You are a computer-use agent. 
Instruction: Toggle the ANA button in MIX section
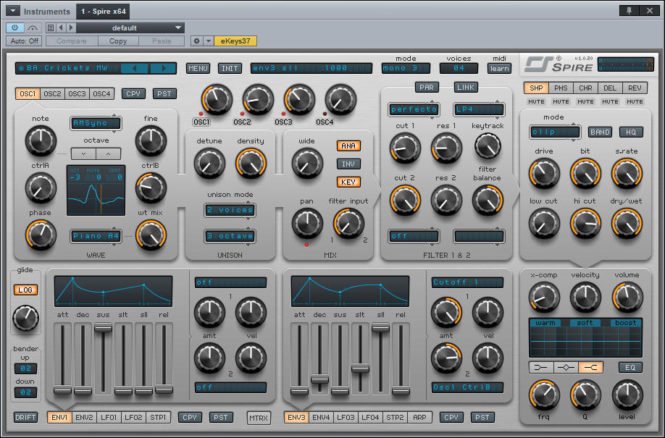click(x=349, y=146)
